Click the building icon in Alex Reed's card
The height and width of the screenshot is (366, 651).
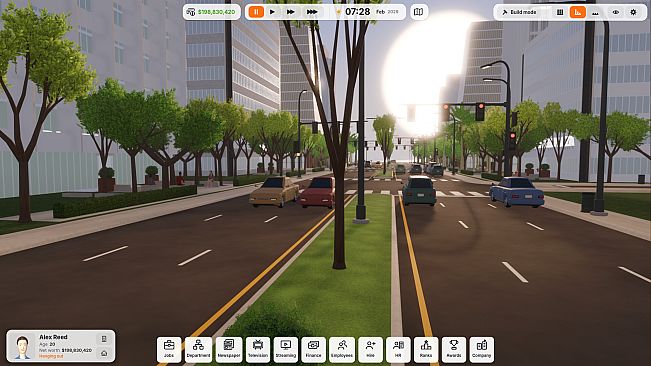pyautogui.click(x=104, y=339)
